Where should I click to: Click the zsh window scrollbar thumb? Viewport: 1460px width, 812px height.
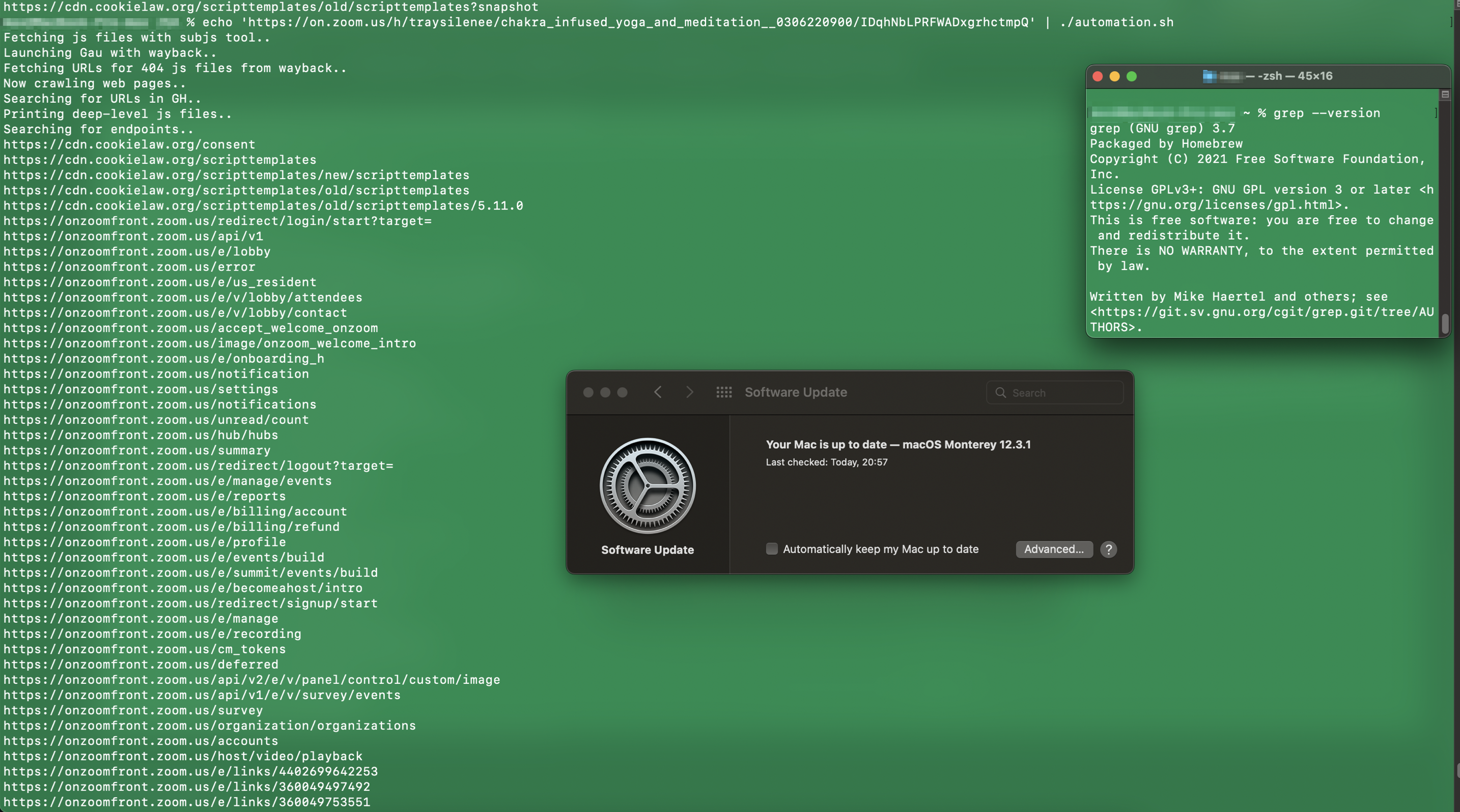point(1445,324)
